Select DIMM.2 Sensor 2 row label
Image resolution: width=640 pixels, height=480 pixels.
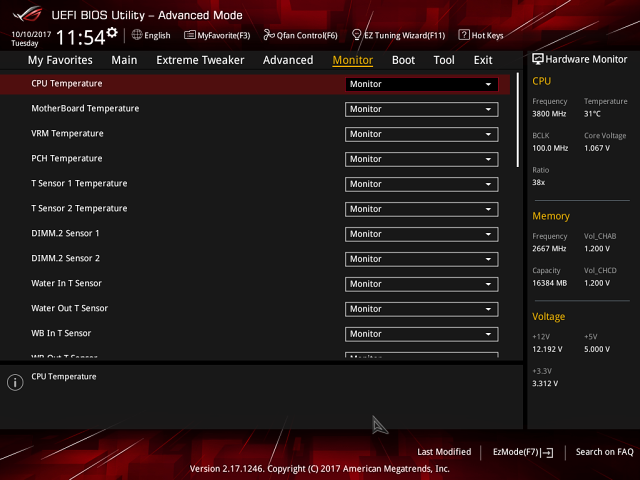click(x=65, y=258)
